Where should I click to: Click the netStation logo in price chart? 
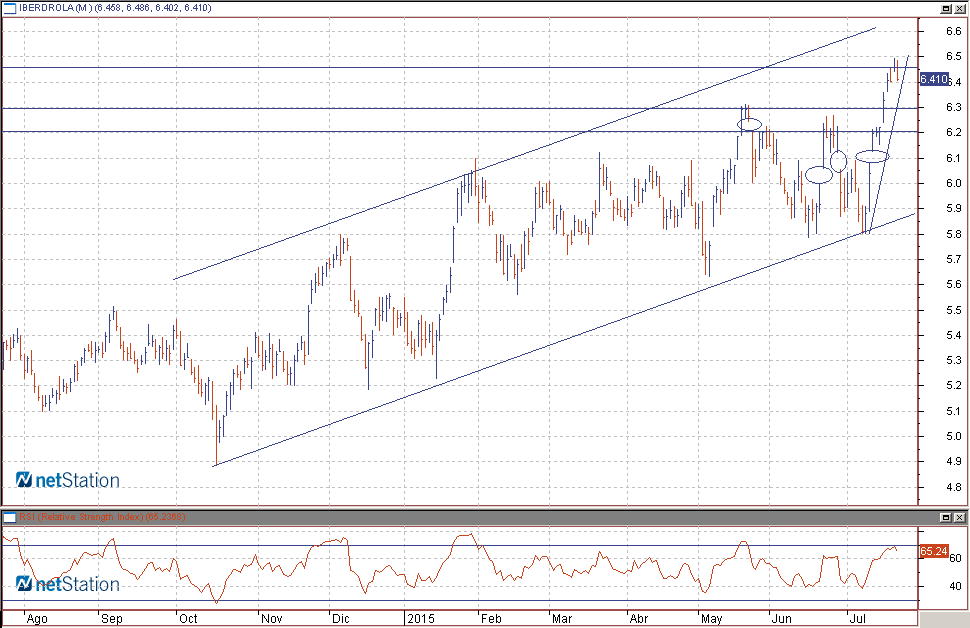click(x=68, y=481)
